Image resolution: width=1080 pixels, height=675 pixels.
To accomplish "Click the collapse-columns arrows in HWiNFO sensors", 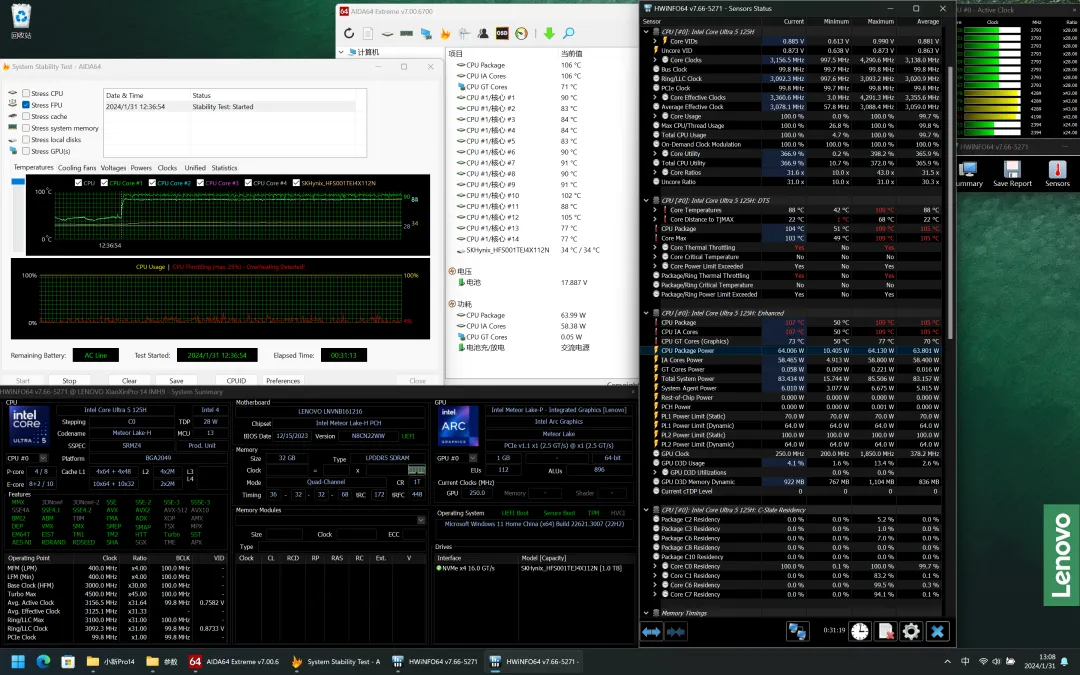I will [x=676, y=631].
